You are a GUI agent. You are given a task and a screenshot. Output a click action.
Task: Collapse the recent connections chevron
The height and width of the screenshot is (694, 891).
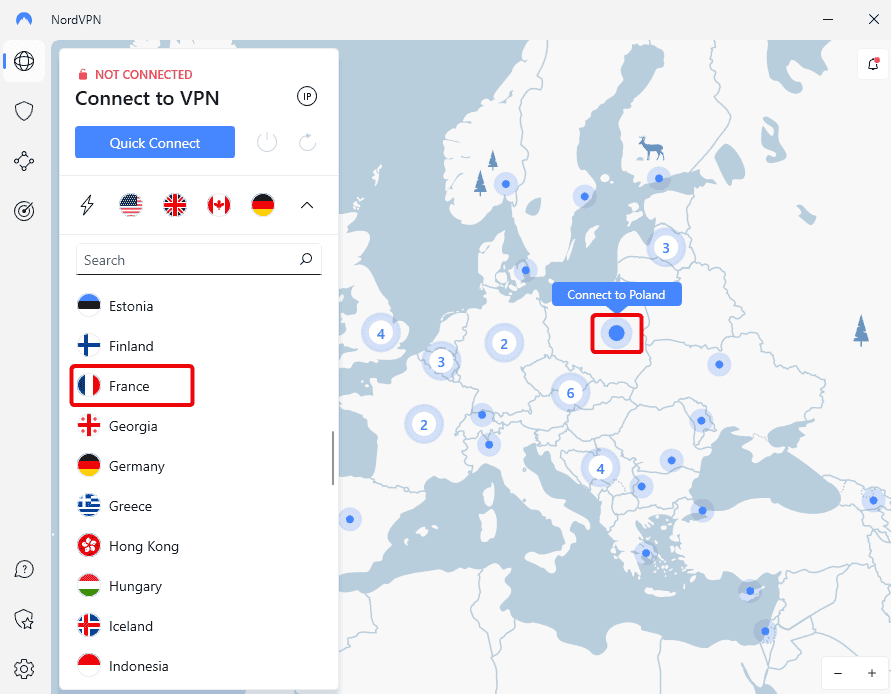coord(307,205)
